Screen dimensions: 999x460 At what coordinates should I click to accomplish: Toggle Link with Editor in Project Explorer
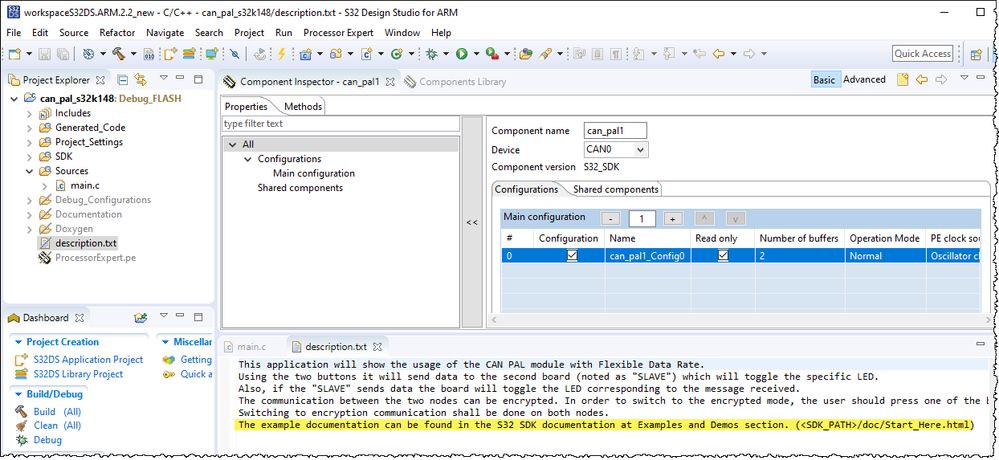coord(141,80)
